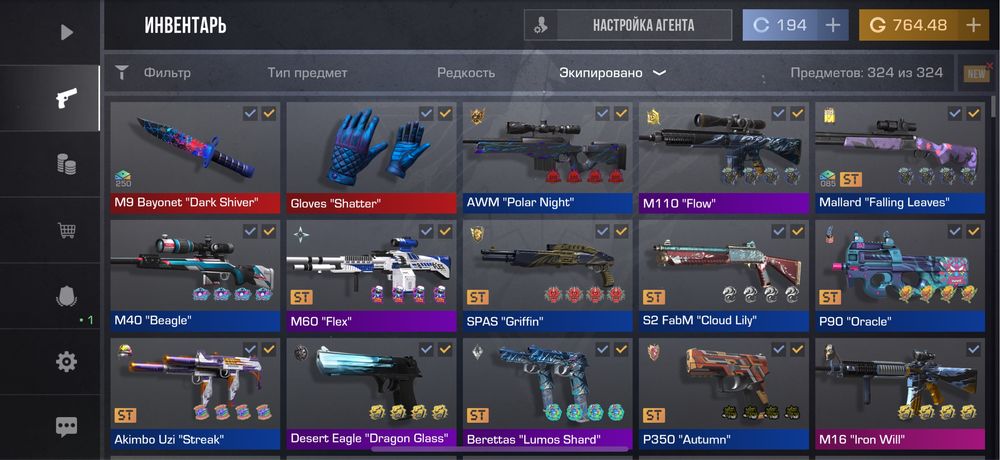Image resolution: width=1000 pixels, height=460 pixels.
Task: Open the coins stack sidebar icon
Action: click(66, 164)
